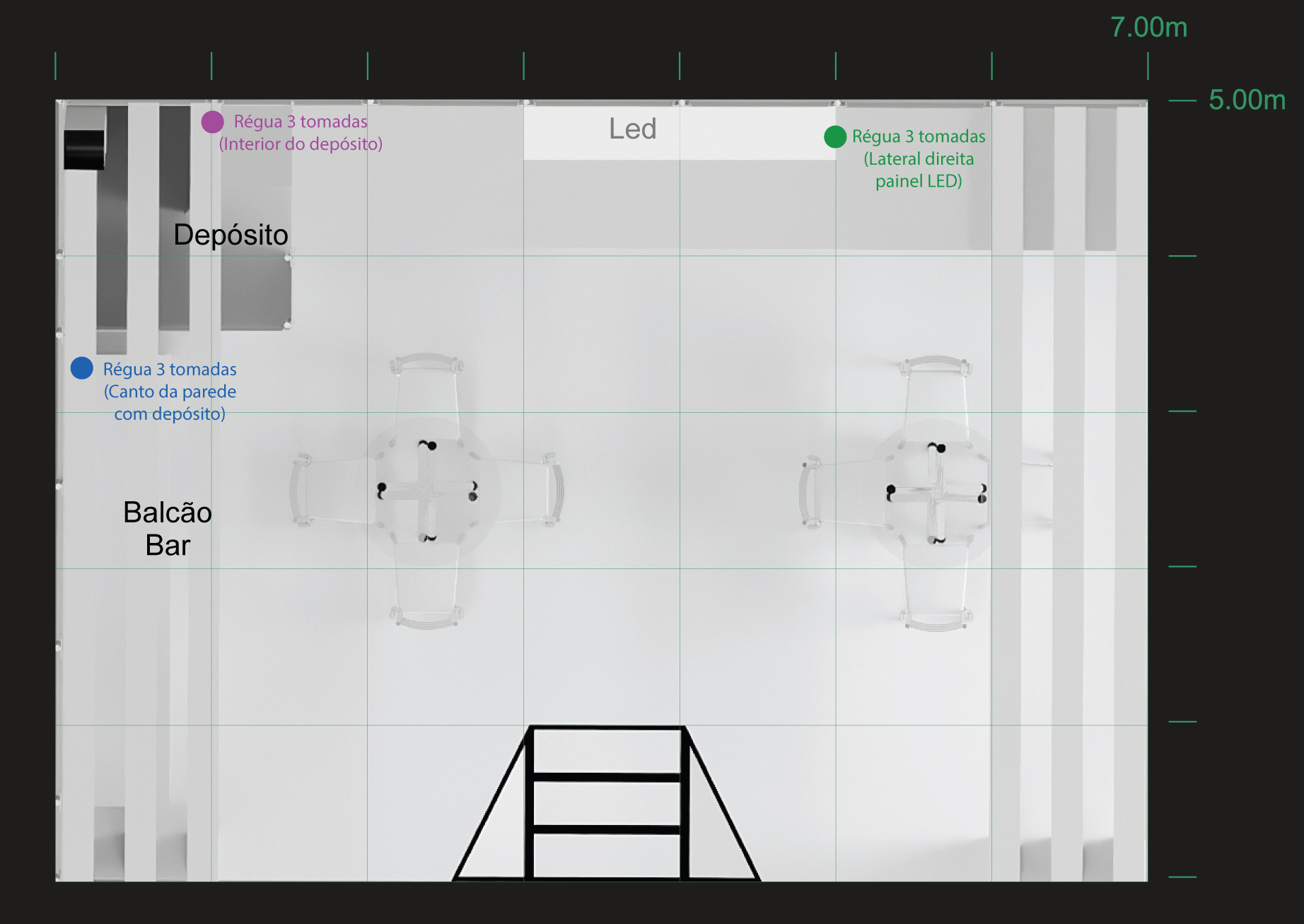Screen dimensions: 1304x924
Task: Select the center of the left round table
Action: click(427, 490)
